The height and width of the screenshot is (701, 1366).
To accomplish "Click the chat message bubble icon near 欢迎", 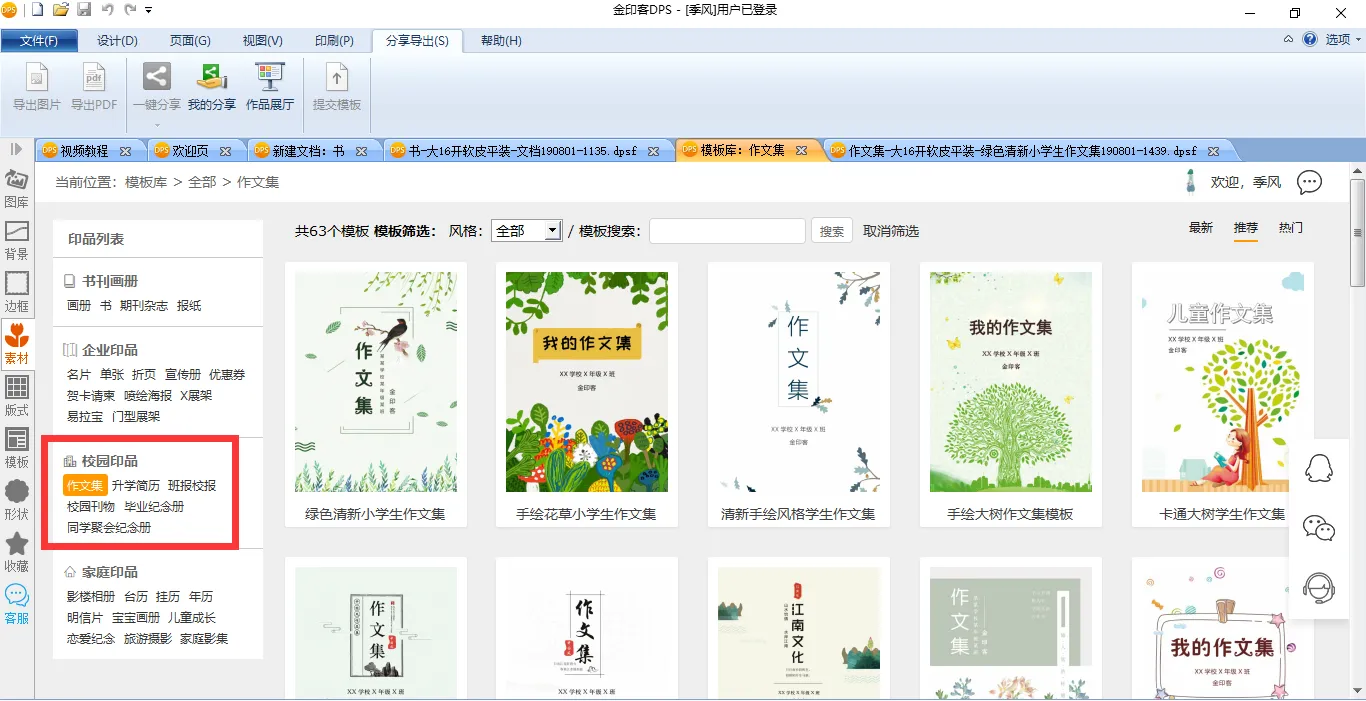I will click(x=1309, y=182).
